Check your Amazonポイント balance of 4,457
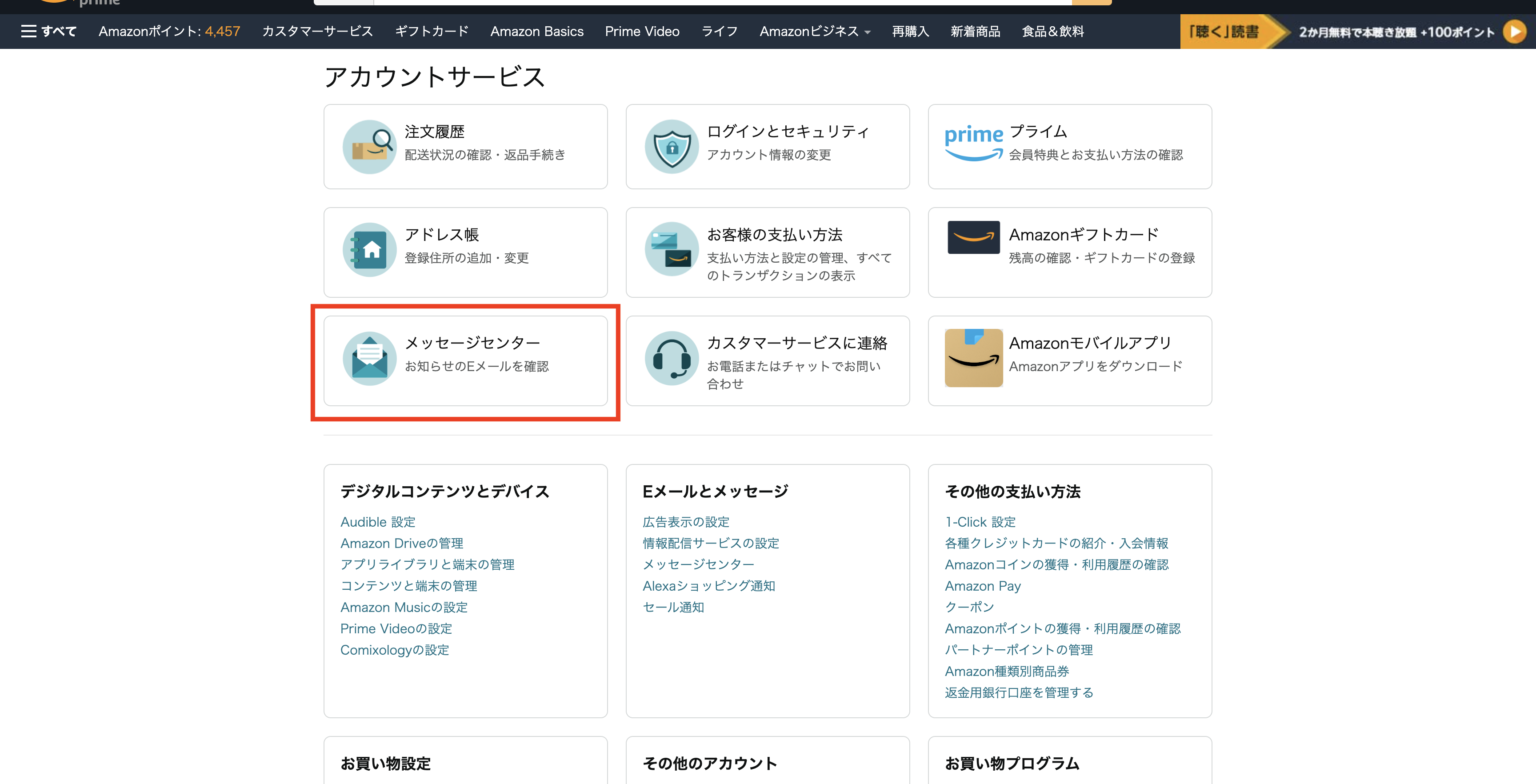Image resolution: width=1536 pixels, height=784 pixels. point(169,31)
